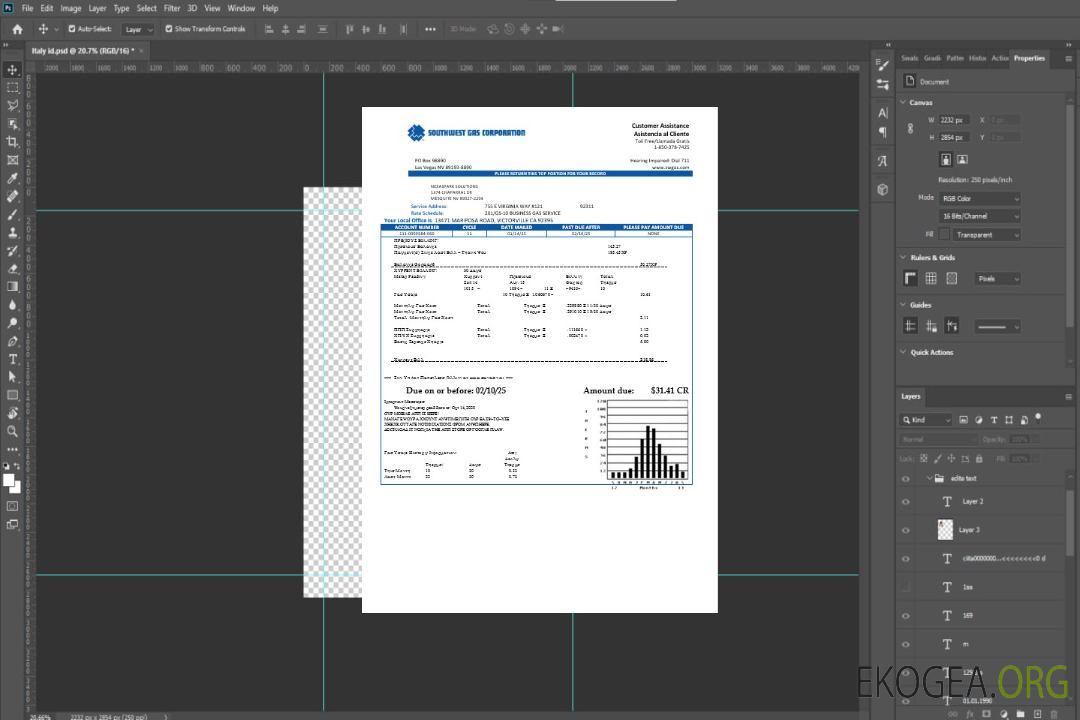Image resolution: width=1080 pixels, height=720 pixels.
Task: Select the Eyedropper tool
Action: point(12,178)
